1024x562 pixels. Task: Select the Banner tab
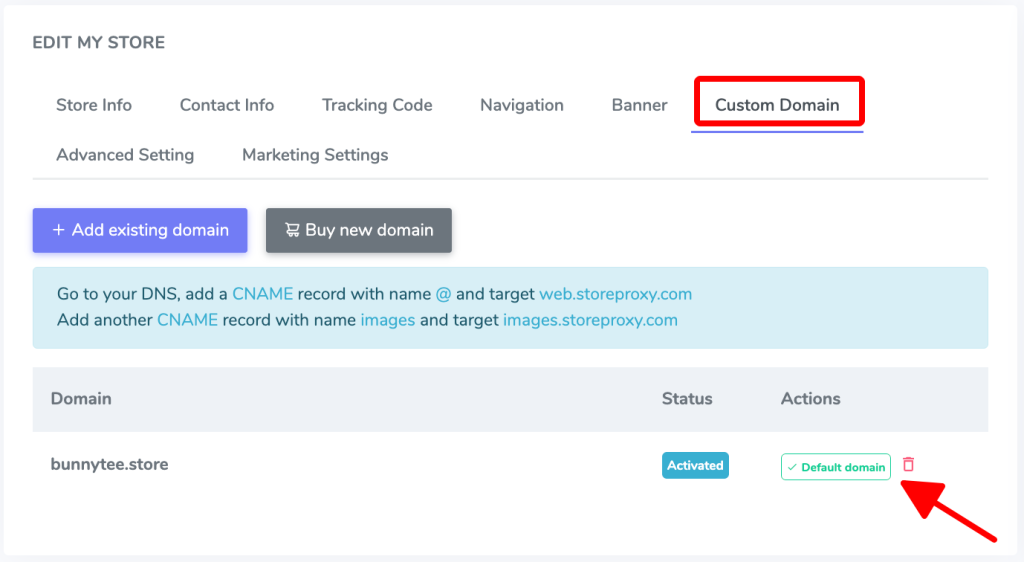click(x=639, y=105)
